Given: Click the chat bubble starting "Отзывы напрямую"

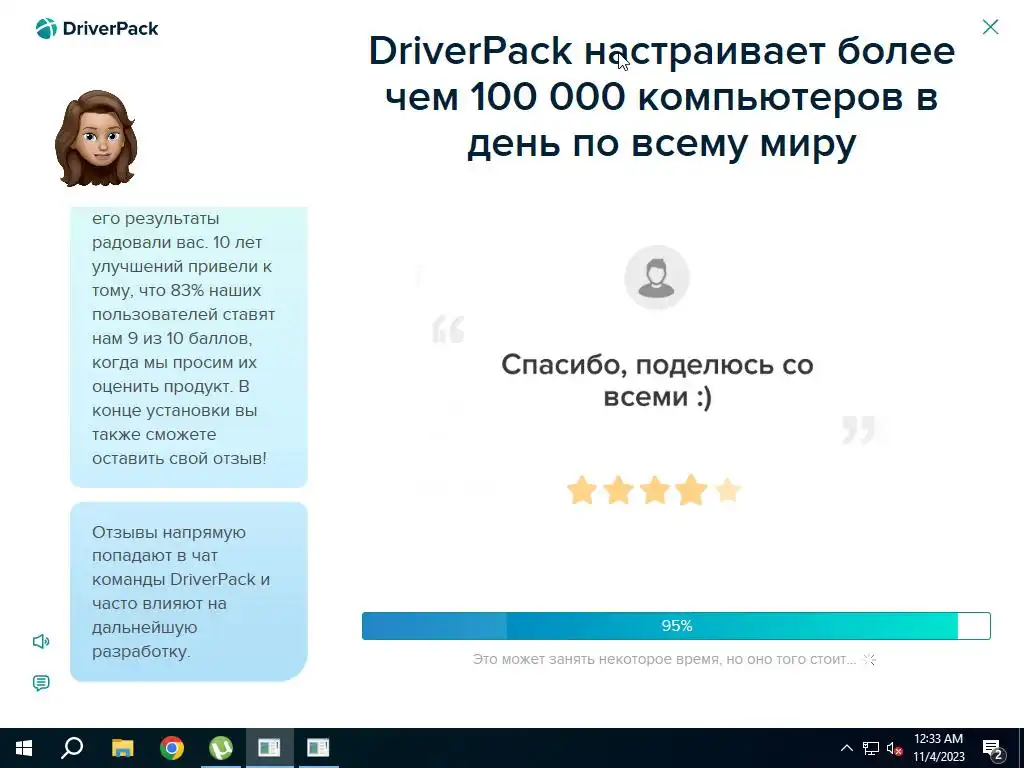Looking at the screenshot, I should coord(189,592).
